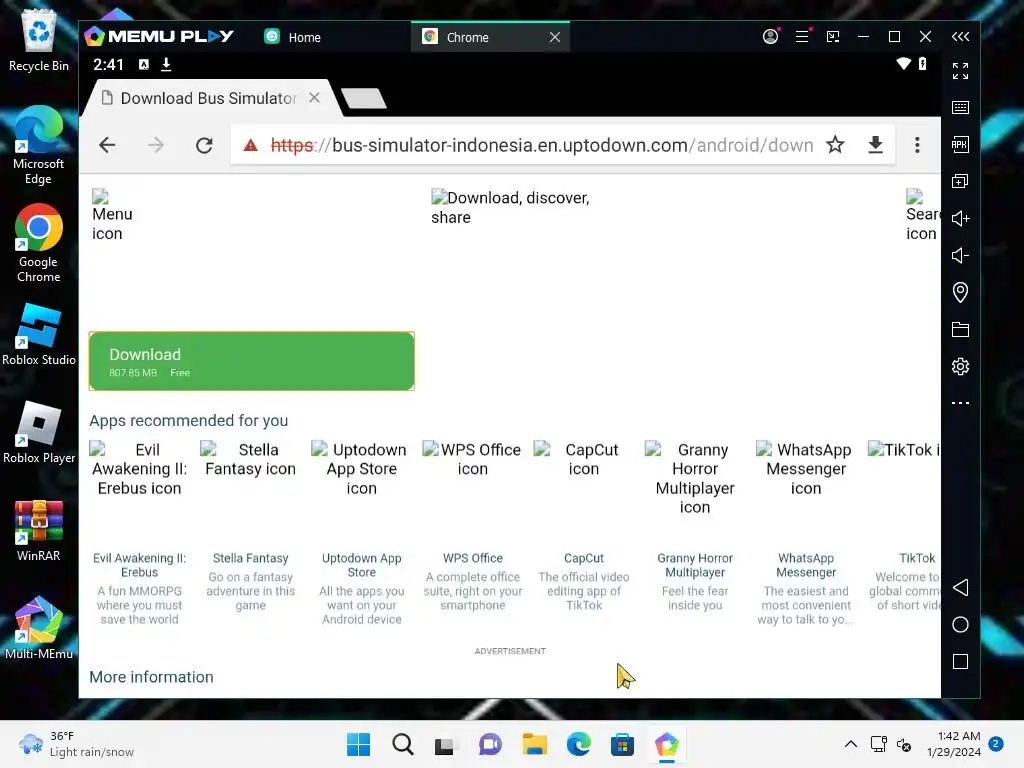1024x768 pixels.
Task: Open the MEmu hamburger menu
Action: 802,37
